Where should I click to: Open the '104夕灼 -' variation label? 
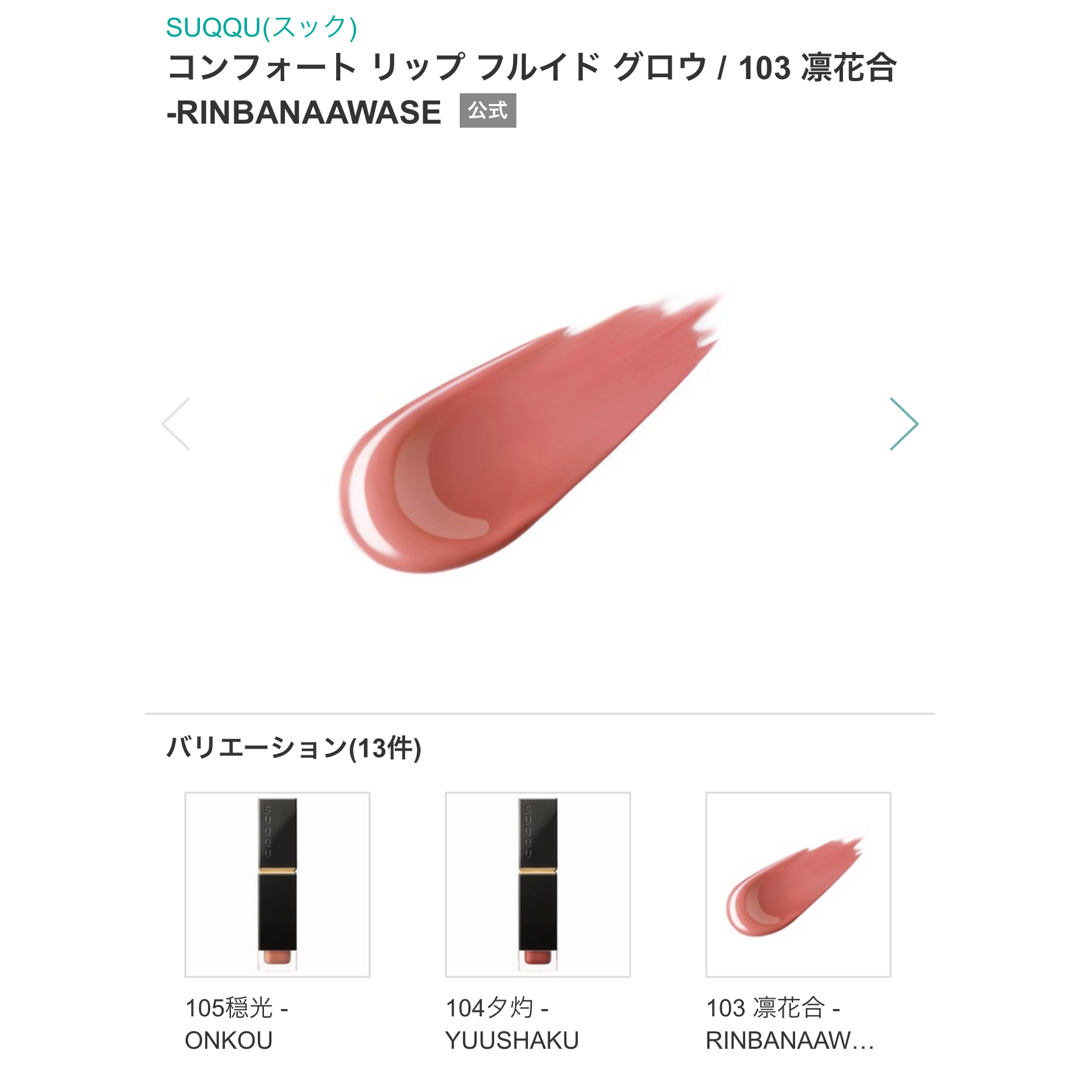pos(497,1008)
